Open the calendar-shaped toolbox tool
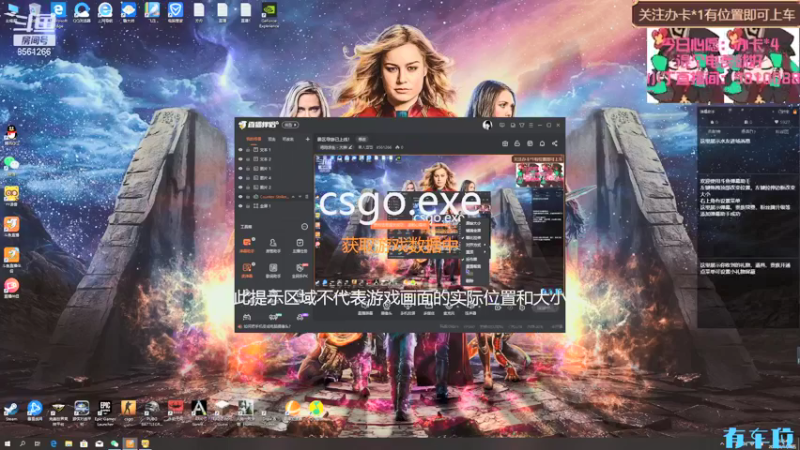Screen dimensions: 800x450 coord(299,245)
